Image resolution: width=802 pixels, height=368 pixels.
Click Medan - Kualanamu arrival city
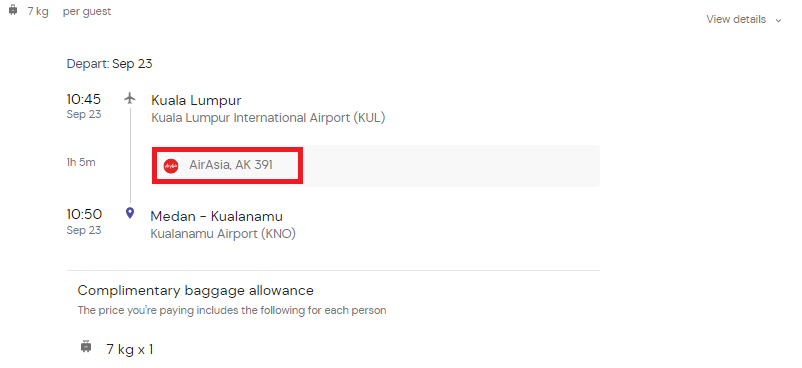[x=216, y=216]
